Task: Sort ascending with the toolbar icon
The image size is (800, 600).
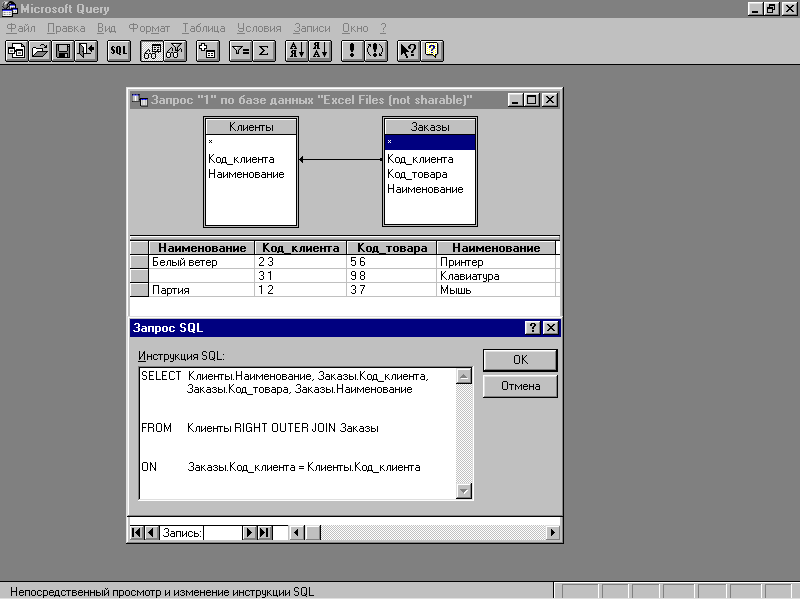Action: coord(296,51)
